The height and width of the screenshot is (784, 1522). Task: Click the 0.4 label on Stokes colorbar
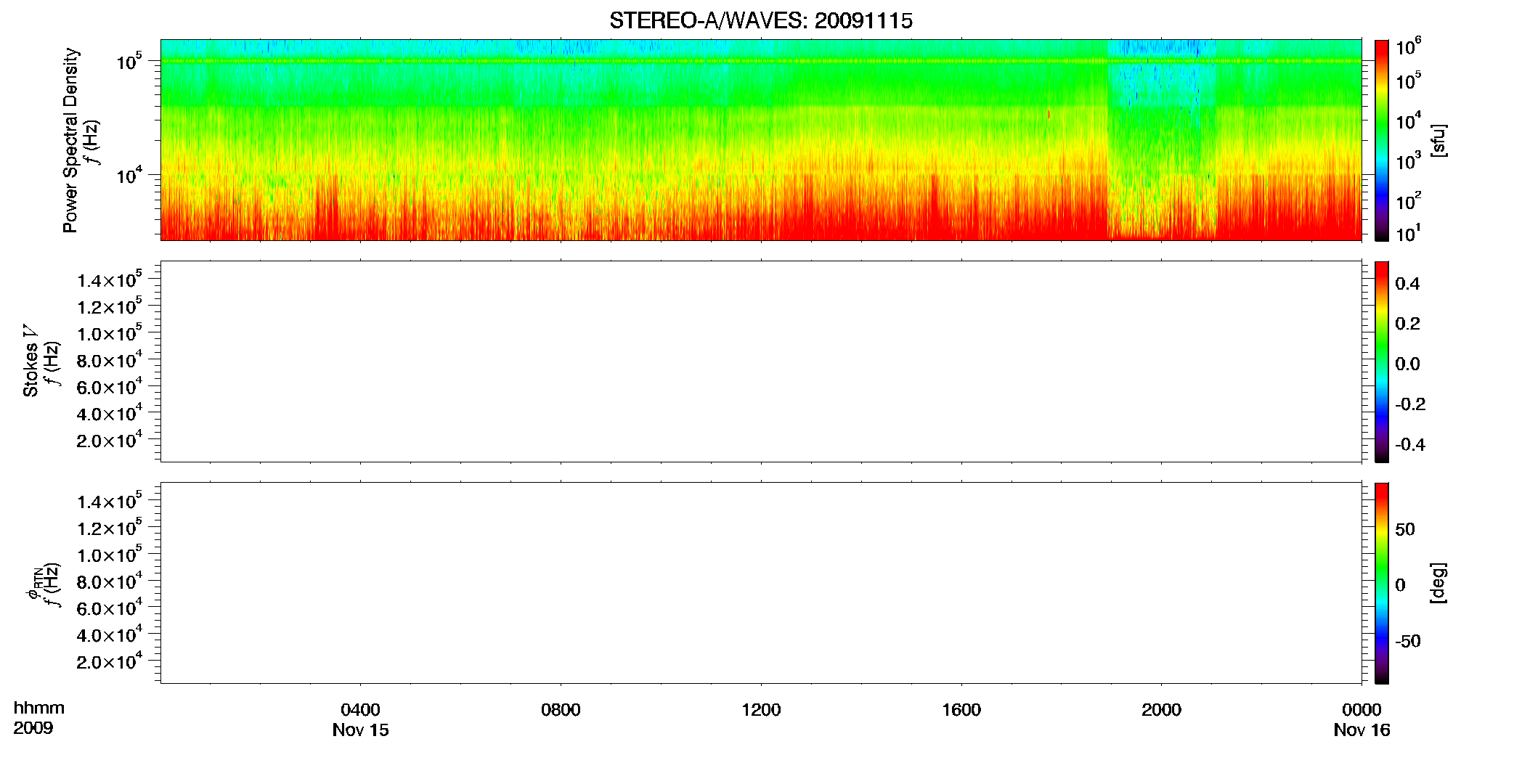(1407, 284)
